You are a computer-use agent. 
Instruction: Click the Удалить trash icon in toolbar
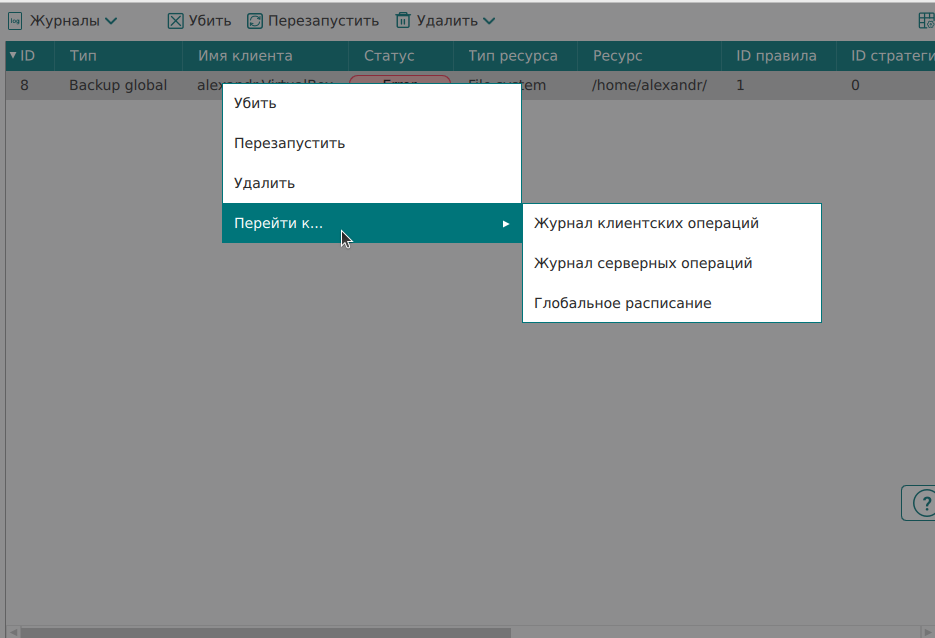[403, 20]
